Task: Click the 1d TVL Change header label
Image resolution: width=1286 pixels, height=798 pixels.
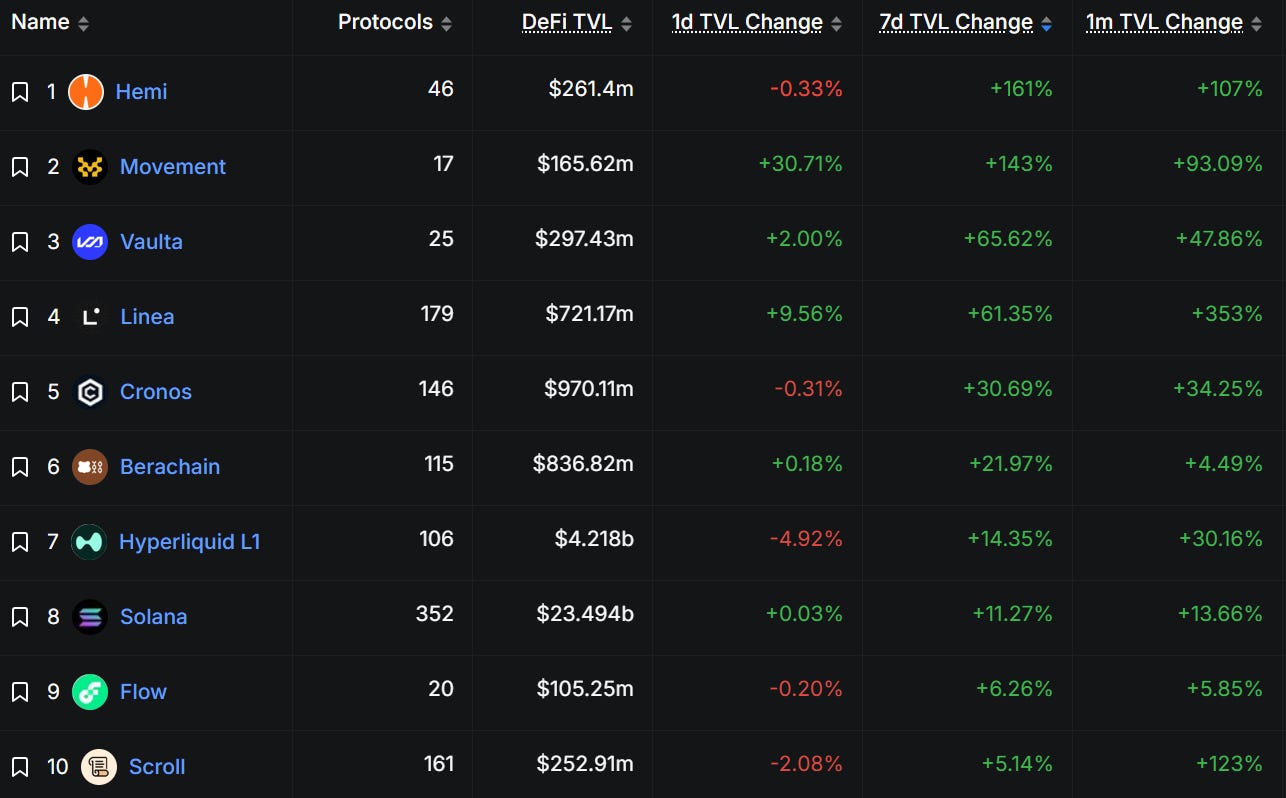Action: pos(747,22)
